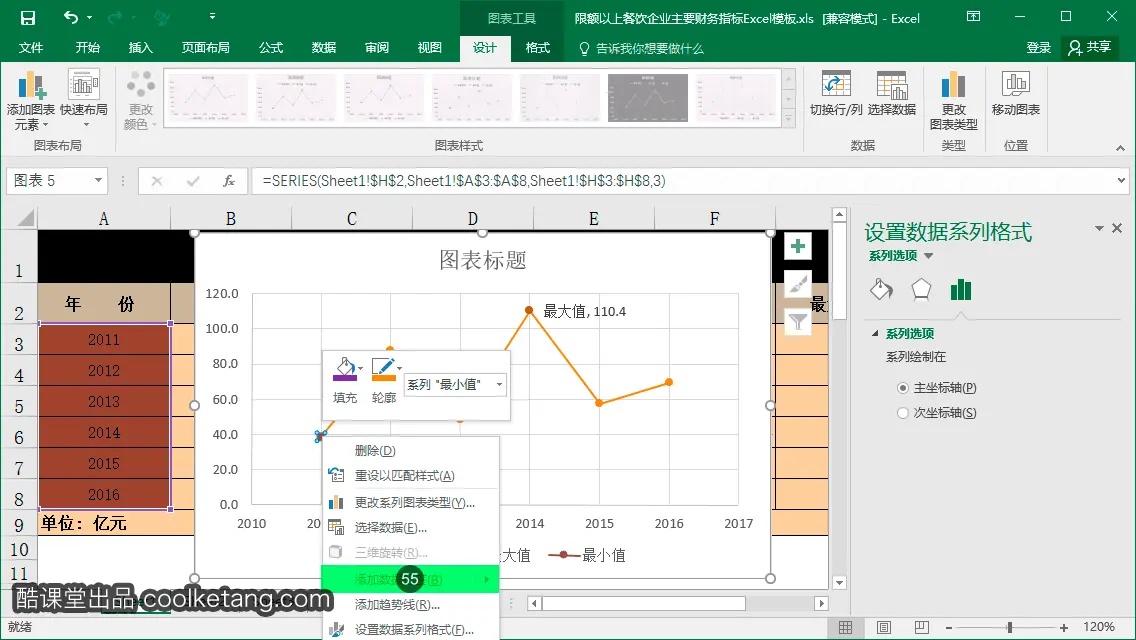Viewport: 1136px width, 640px height.
Task: Choose Select Data in context menu
Action: [410, 528]
